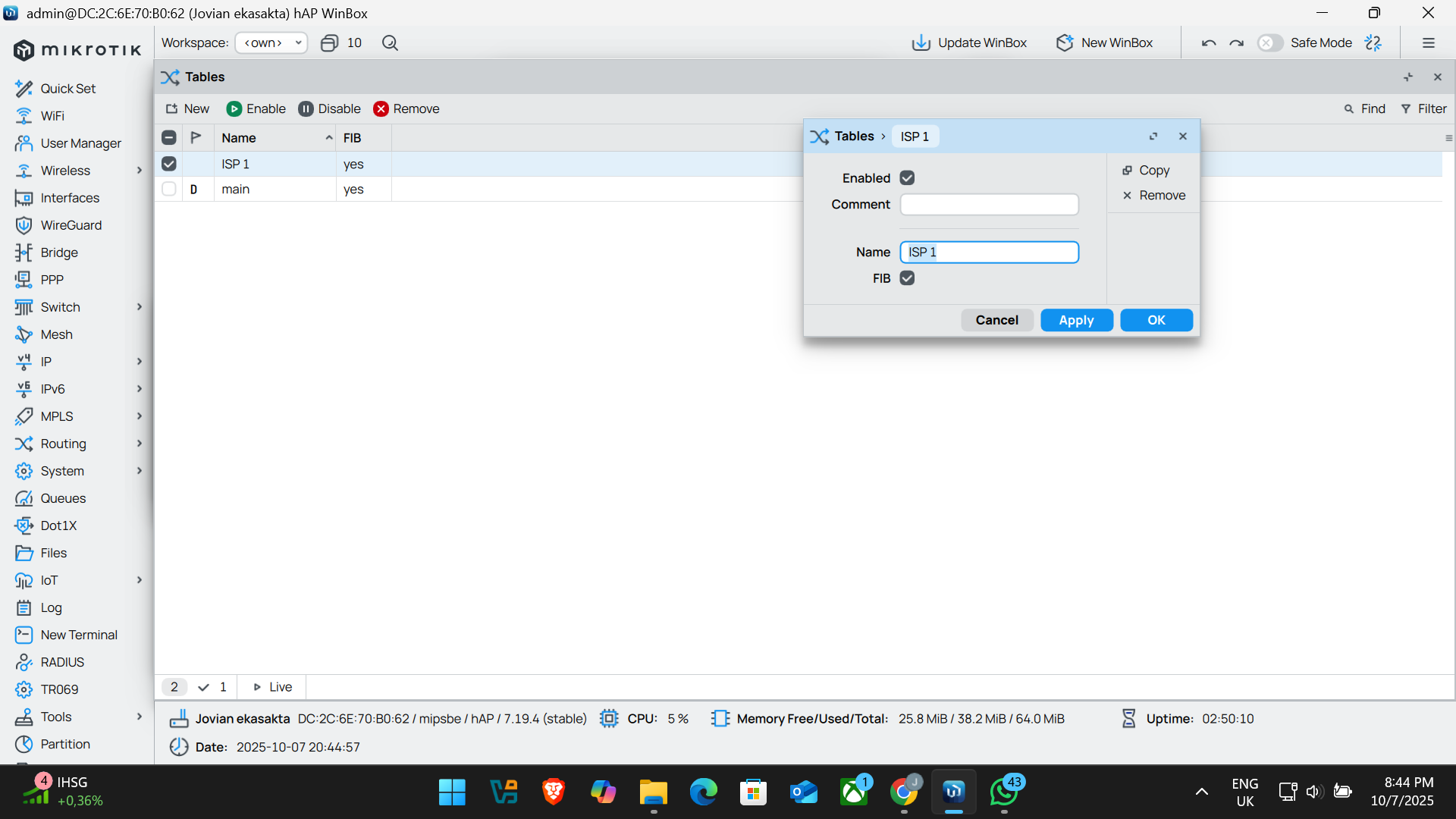
Task: Expand the MPLS submenu
Action: click(x=140, y=416)
